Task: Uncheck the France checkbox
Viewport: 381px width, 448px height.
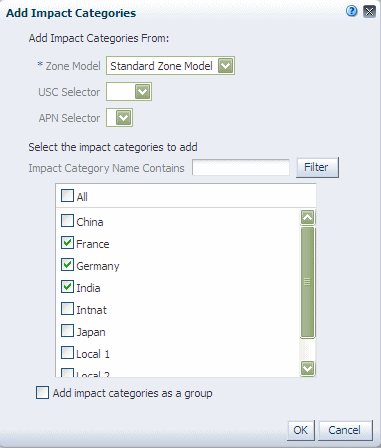Action: point(67,243)
